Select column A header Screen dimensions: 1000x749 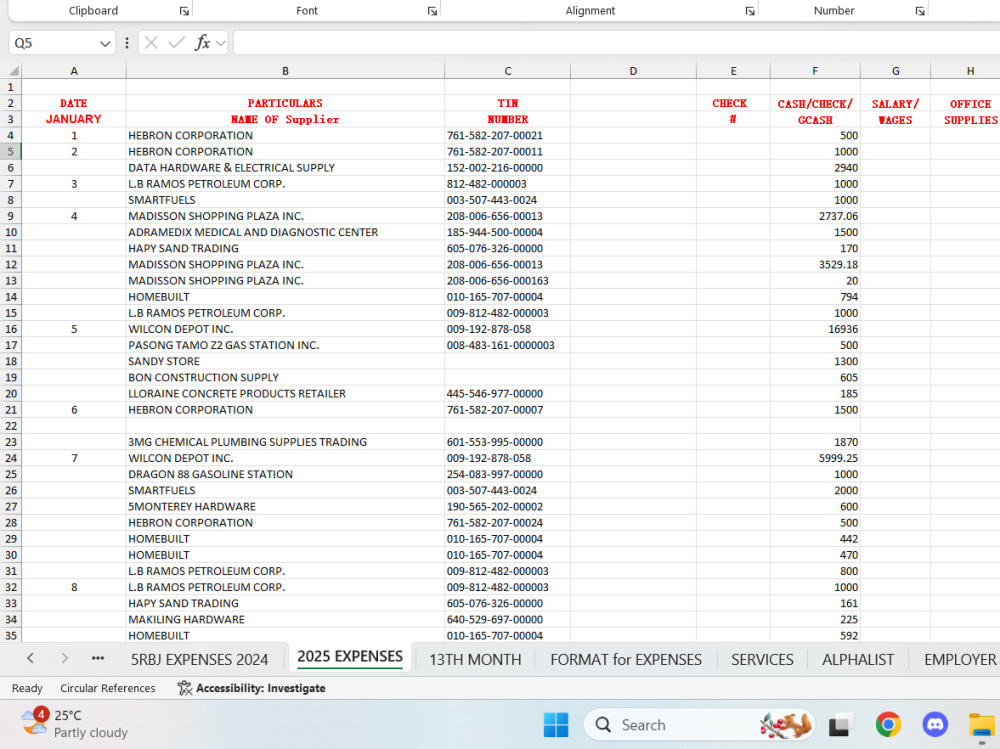[x=74, y=71]
